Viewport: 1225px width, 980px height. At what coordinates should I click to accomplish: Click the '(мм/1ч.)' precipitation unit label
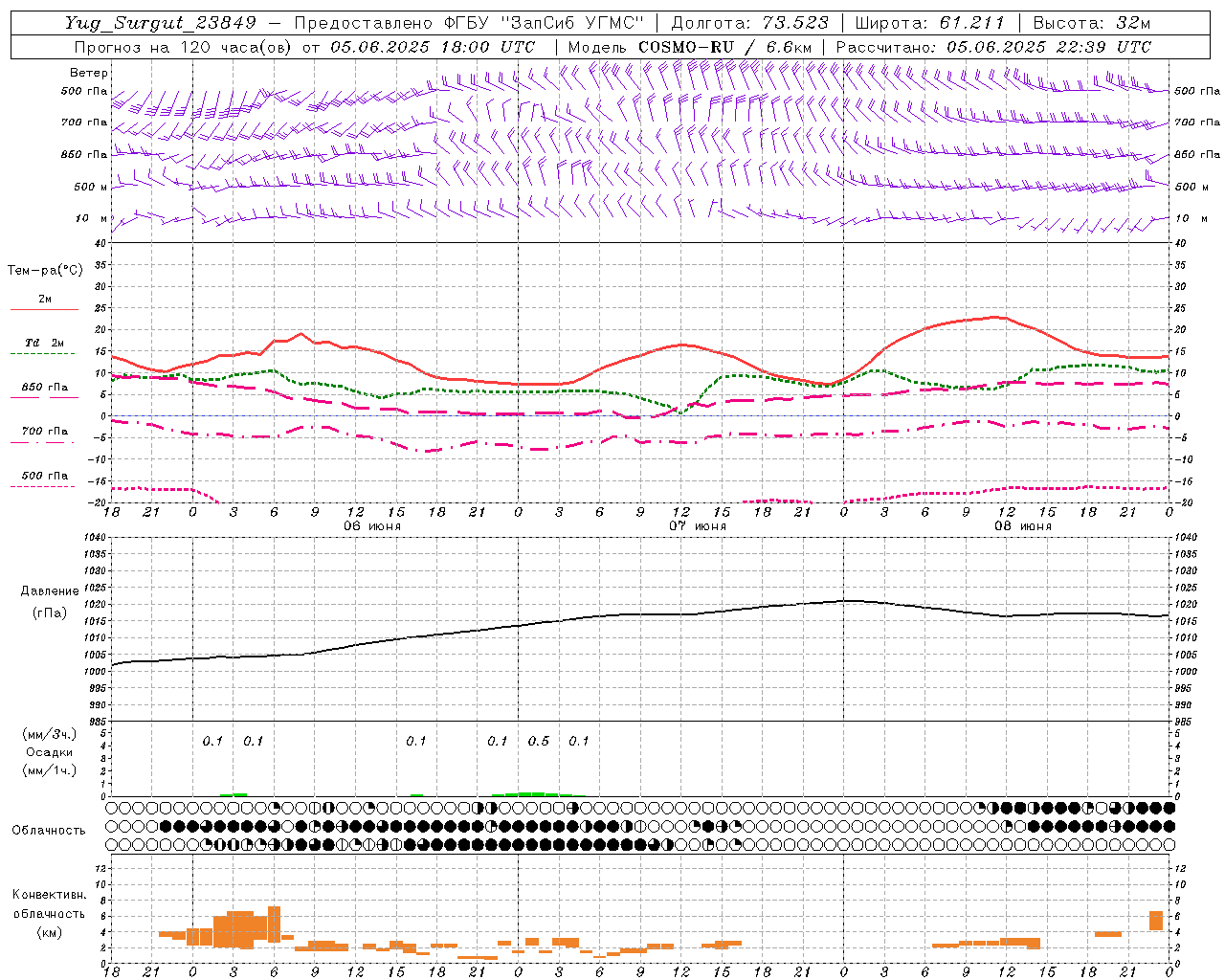[x=50, y=770]
